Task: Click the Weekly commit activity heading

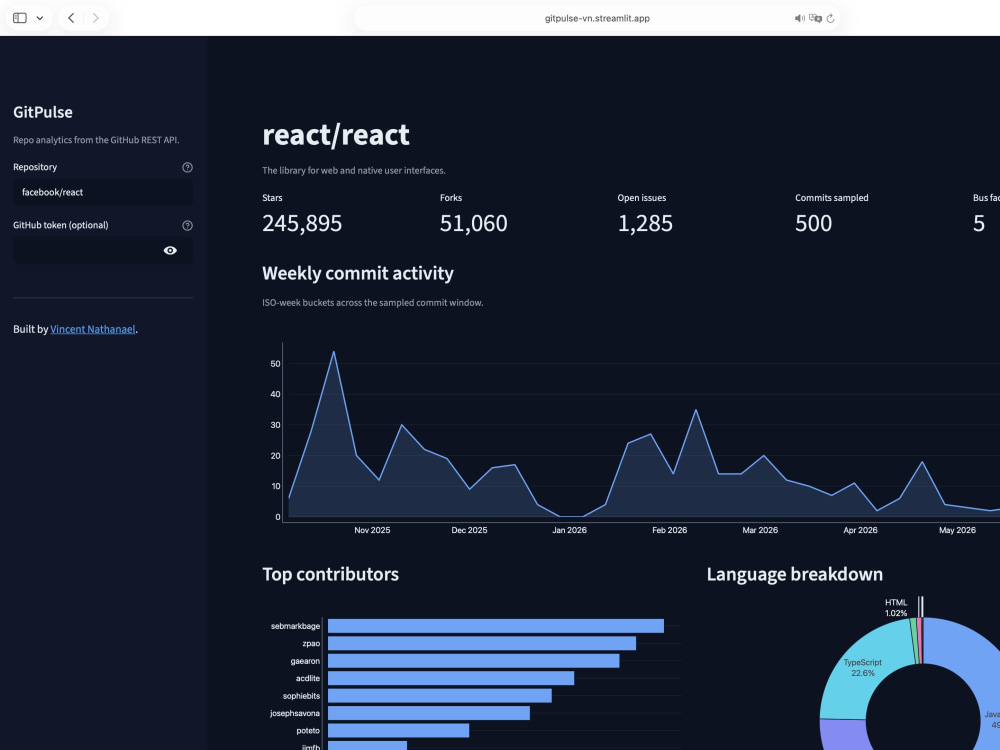Action: (358, 274)
